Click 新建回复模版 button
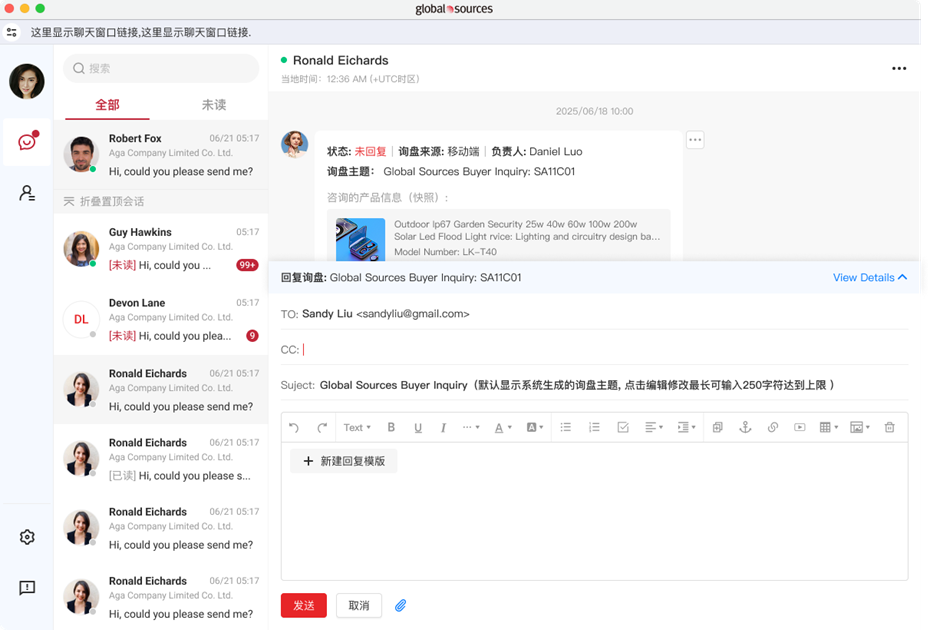 coord(344,461)
